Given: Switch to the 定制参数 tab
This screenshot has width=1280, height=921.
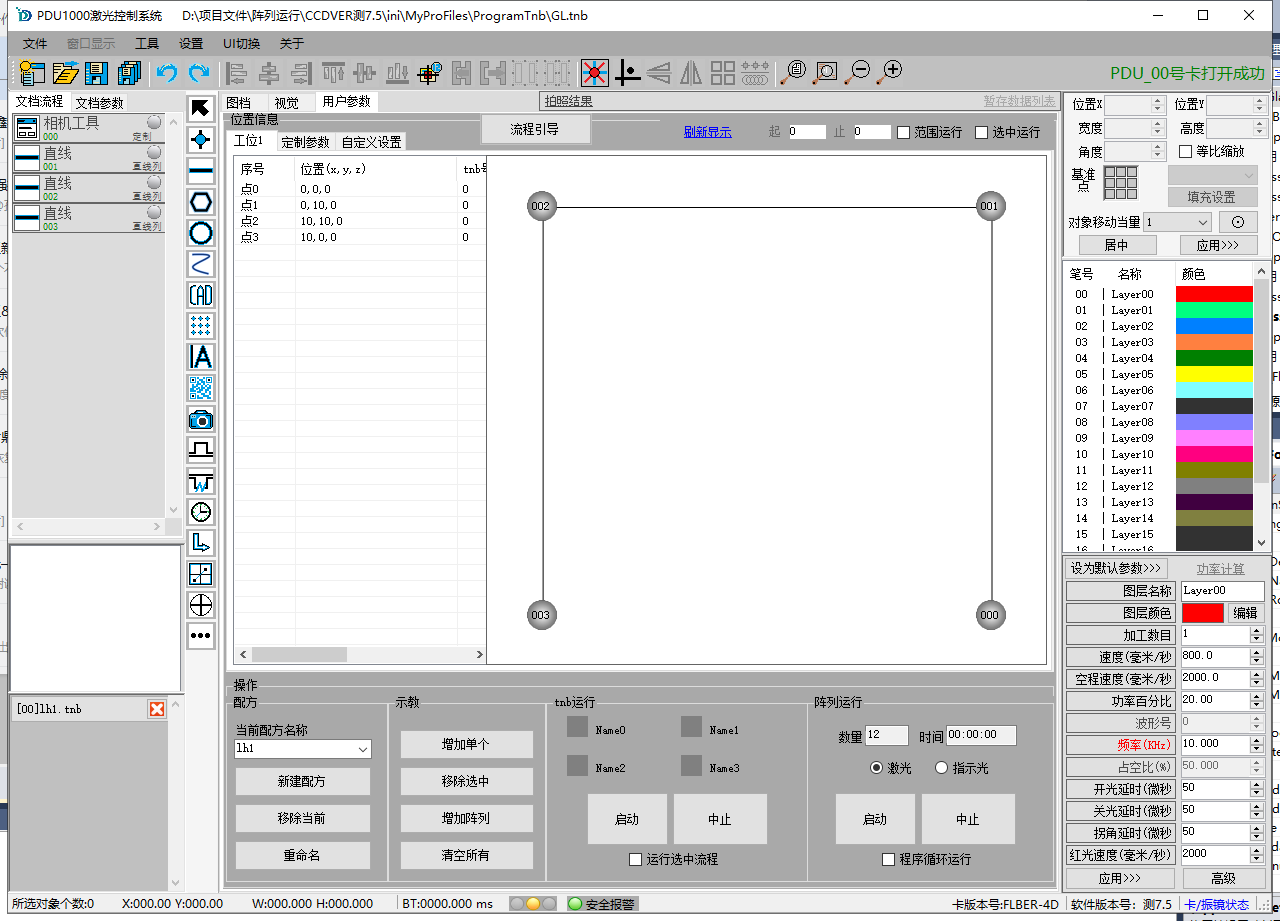Looking at the screenshot, I should coord(305,142).
